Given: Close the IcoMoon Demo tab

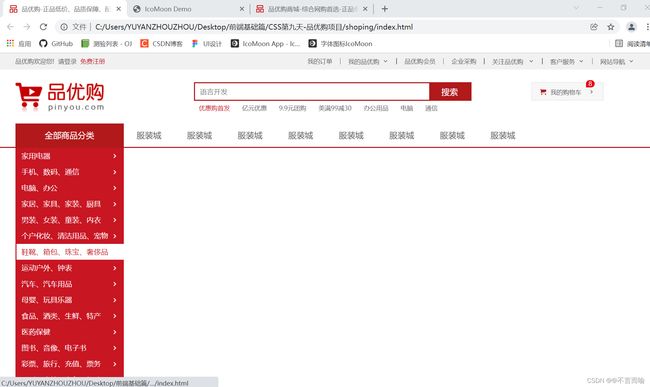Looking at the screenshot, I should pos(242,9).
